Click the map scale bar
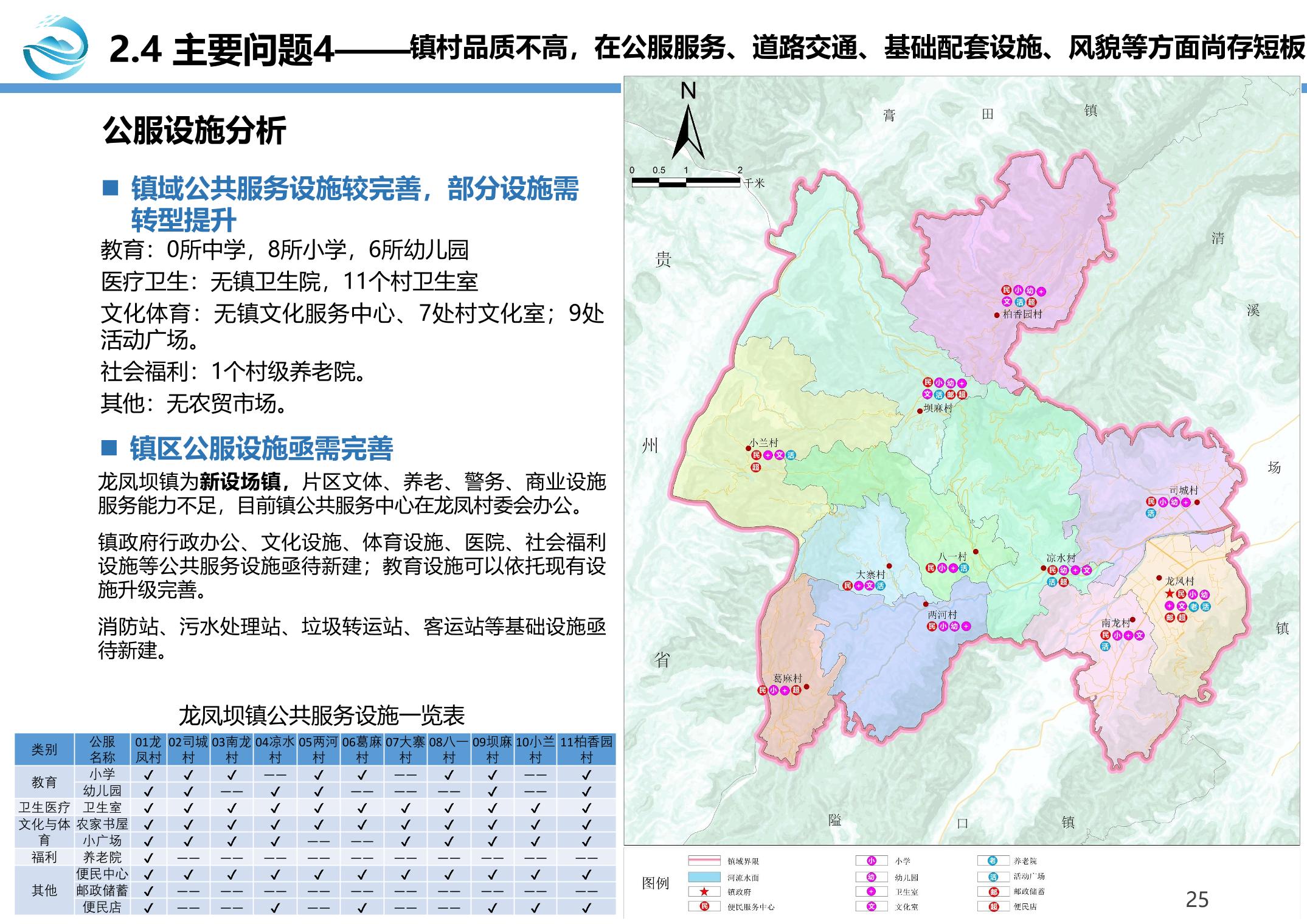Image resolution: width=1307 pixels, height=924 pixels. [x=685, y=181]
